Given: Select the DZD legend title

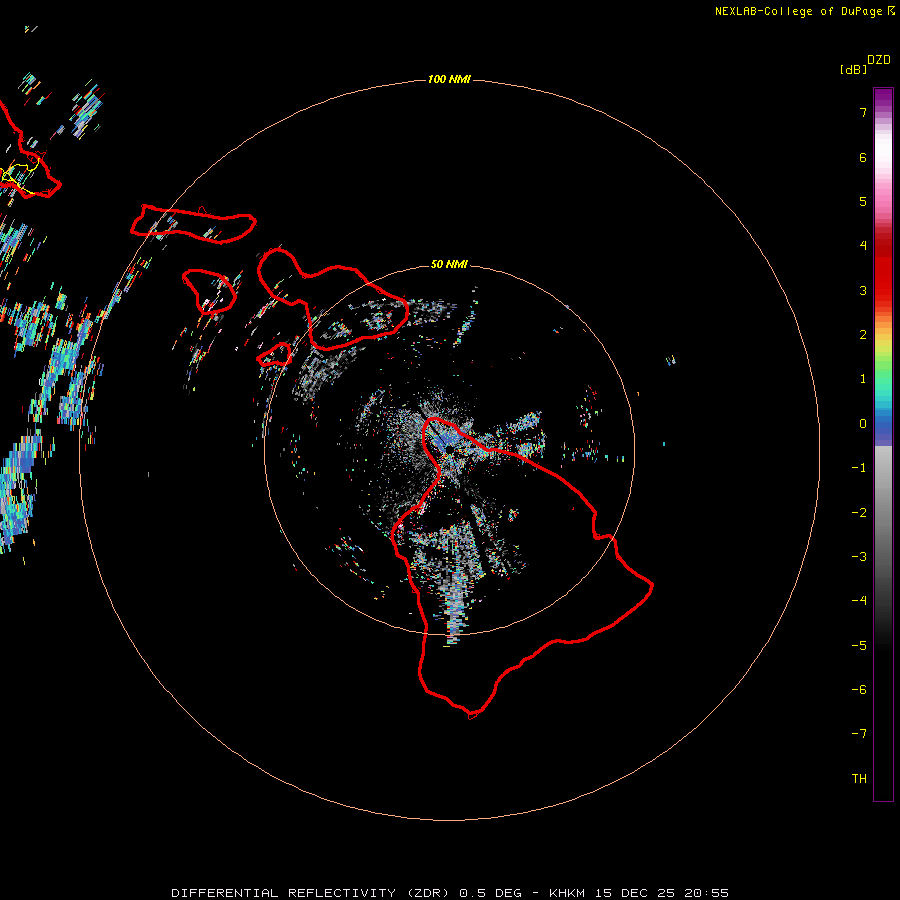Looking at the screenshot, I should point(879,60).
